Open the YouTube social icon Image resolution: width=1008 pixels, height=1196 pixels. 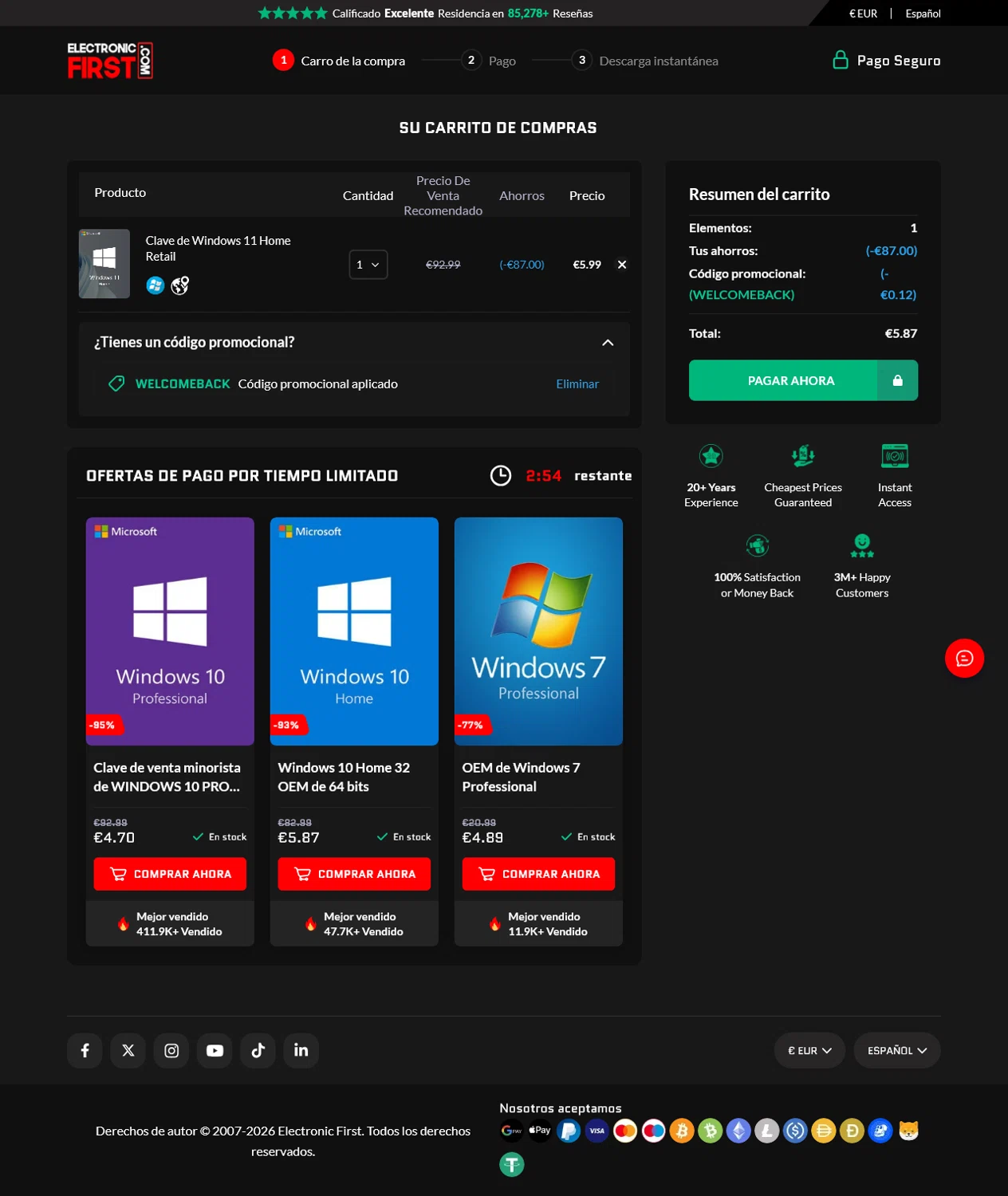pos(215,1050)
